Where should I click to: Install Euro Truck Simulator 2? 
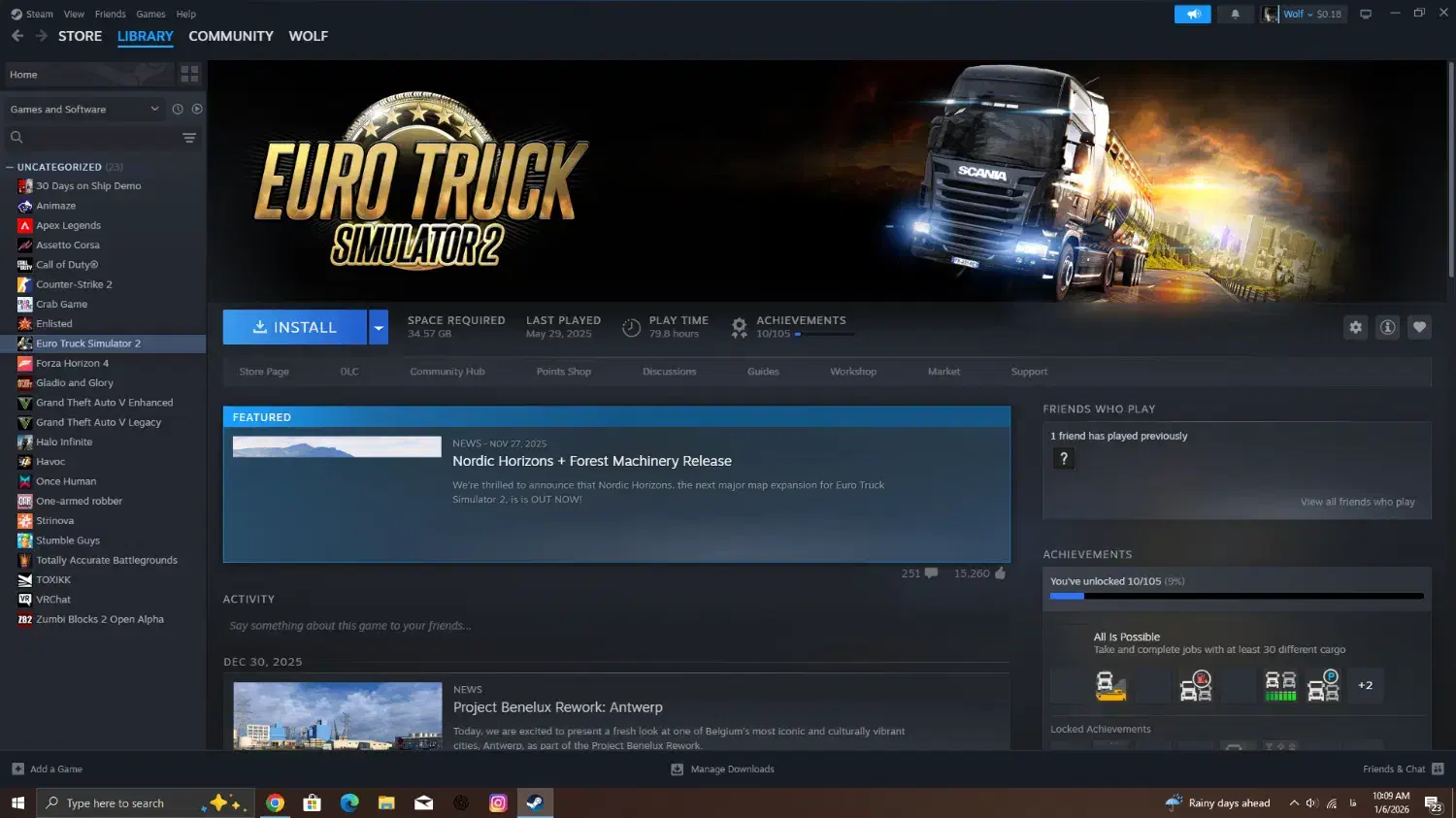click(x=295, y=328)
